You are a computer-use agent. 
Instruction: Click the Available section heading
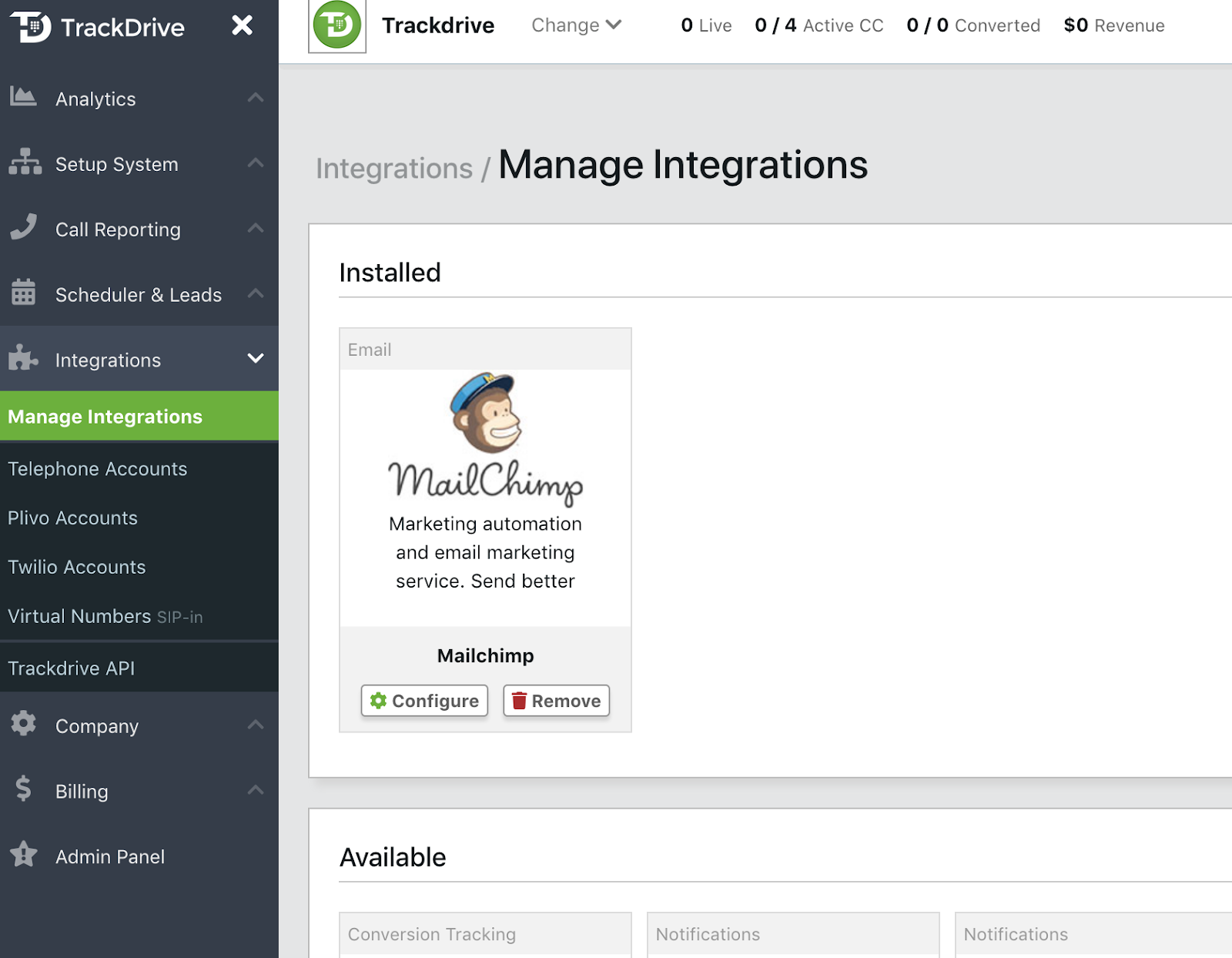tap(393, 857)
